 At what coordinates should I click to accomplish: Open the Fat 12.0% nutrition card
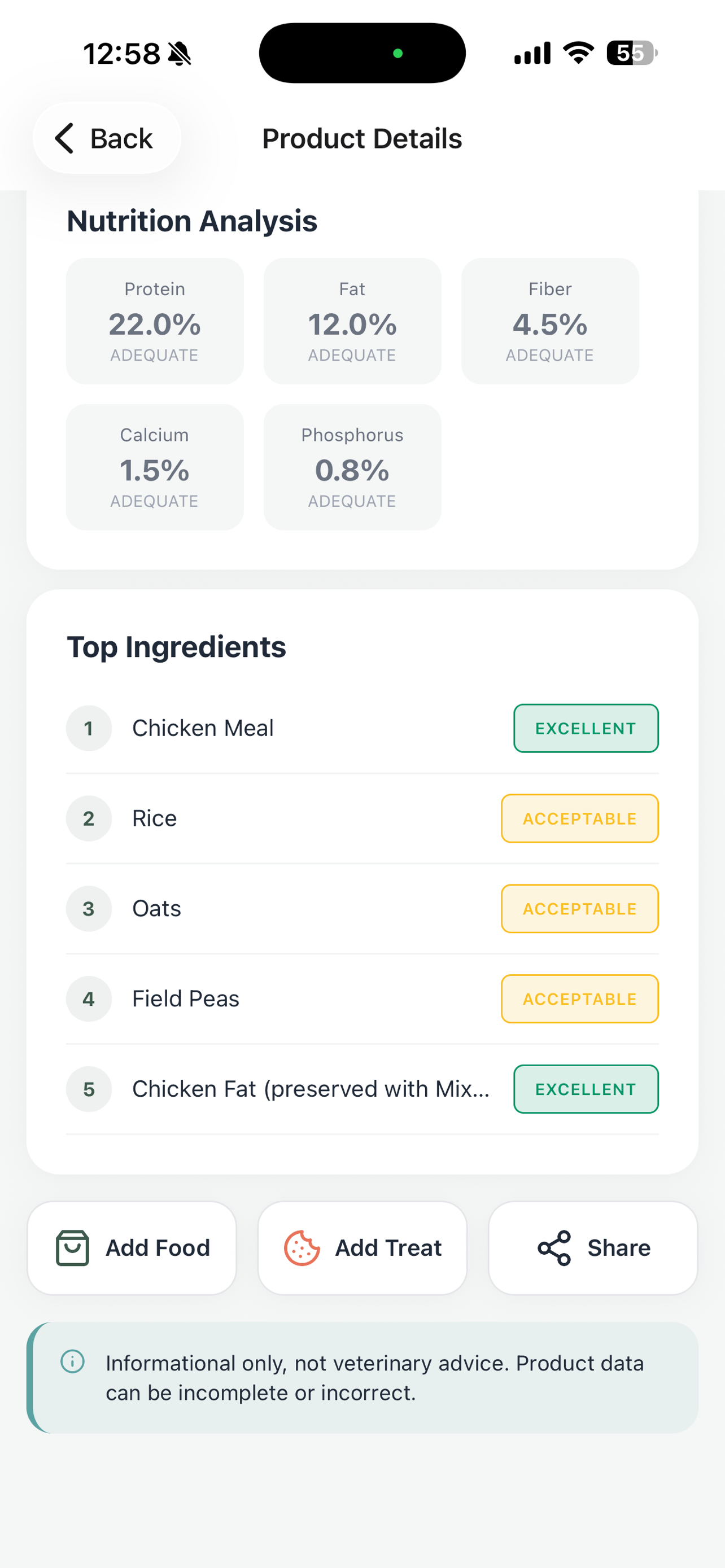click(x=352, y=321)
